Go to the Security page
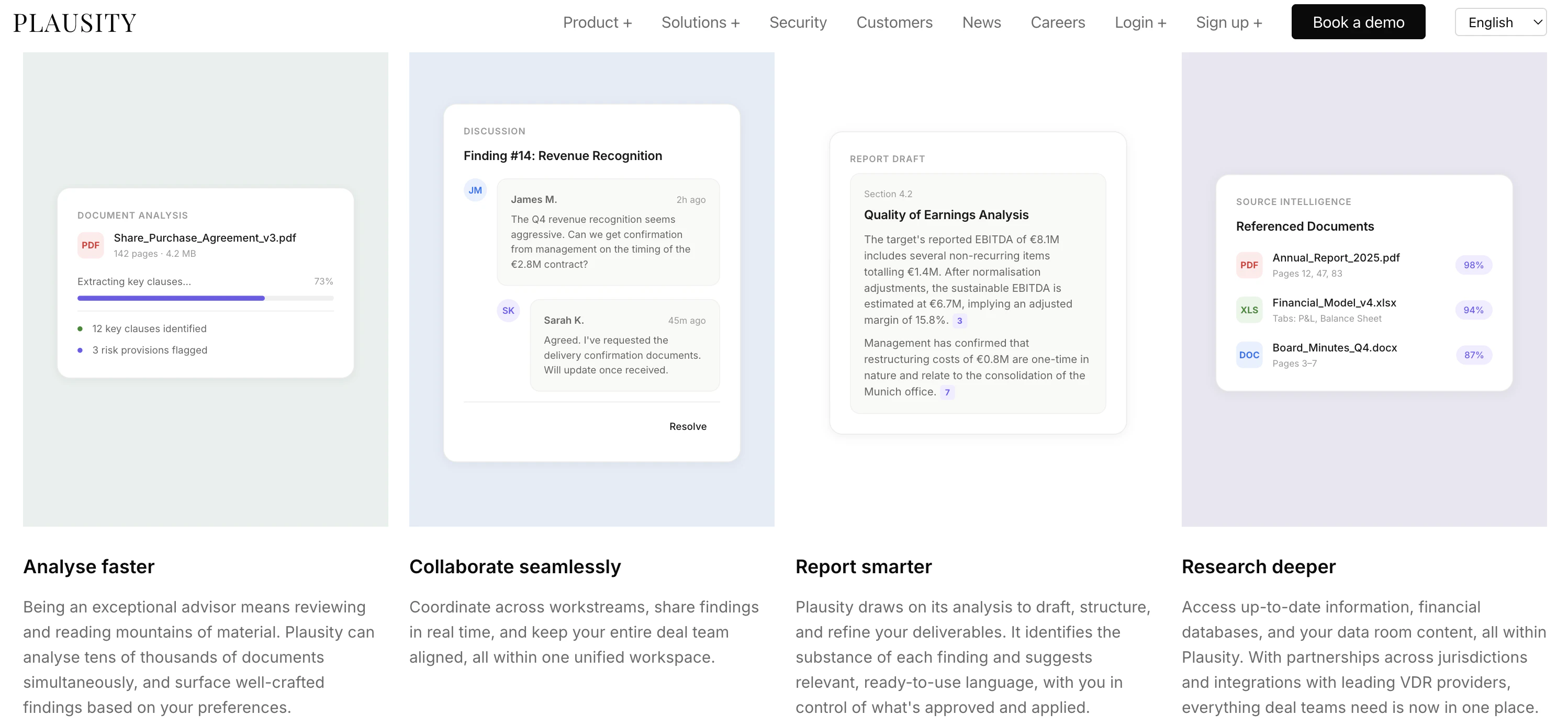Screen dimensions: 1568x727 click(798, 22)
